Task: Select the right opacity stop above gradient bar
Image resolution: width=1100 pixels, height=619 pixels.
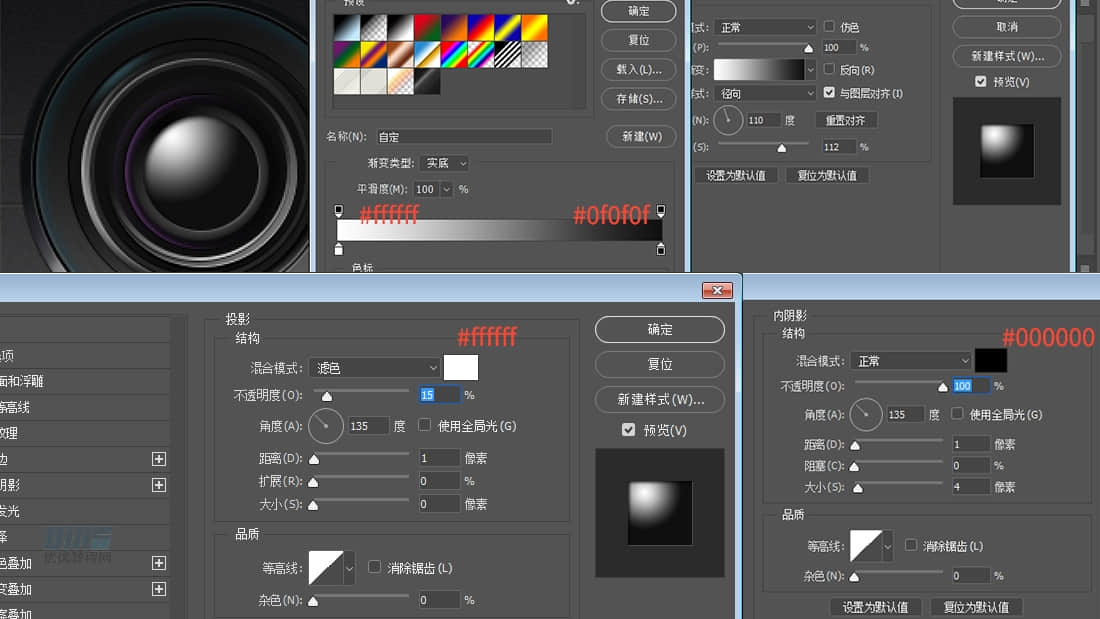Action: pos(660,211)
